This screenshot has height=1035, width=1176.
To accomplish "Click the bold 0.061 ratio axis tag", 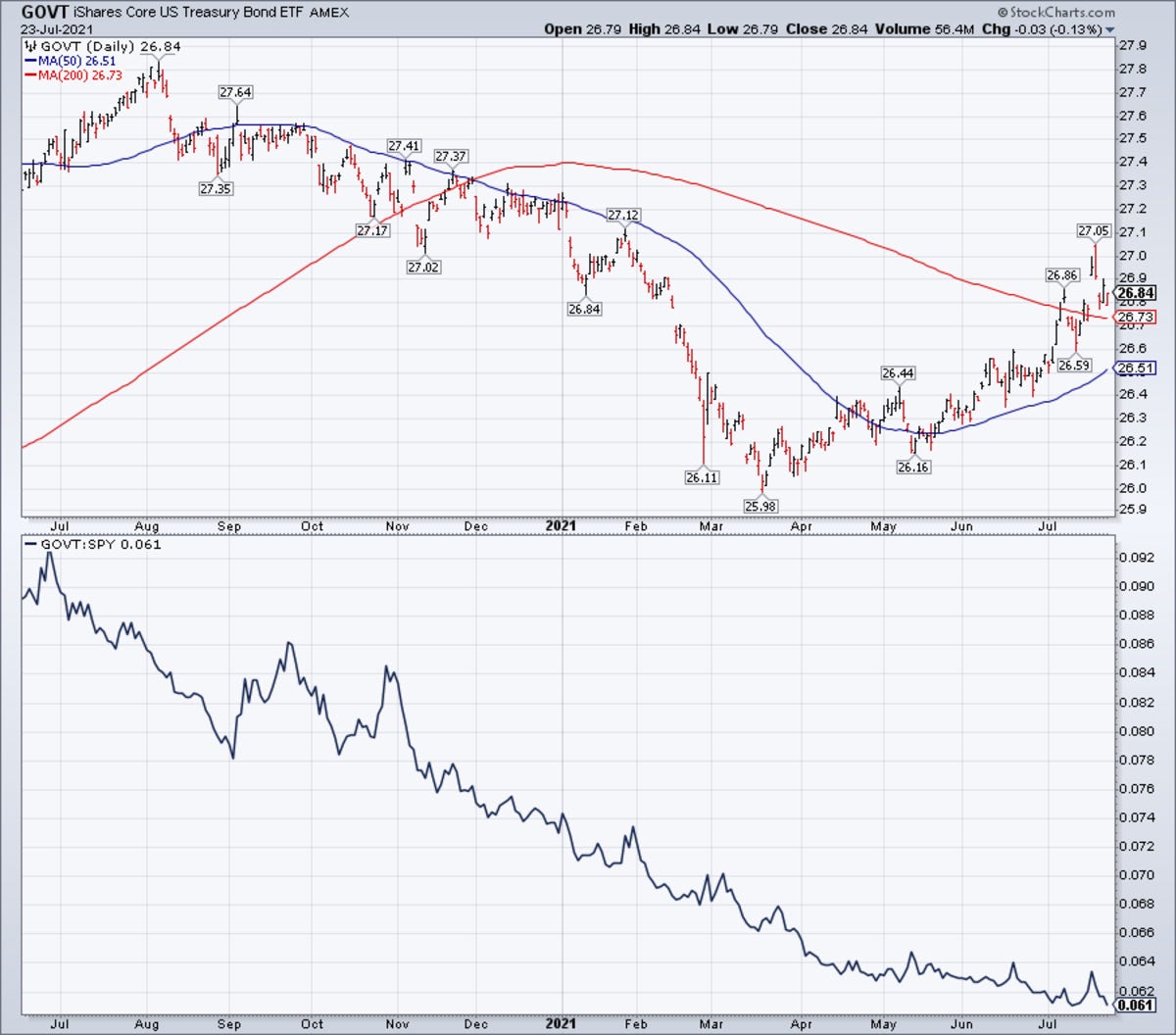I will (1137, 1005).
